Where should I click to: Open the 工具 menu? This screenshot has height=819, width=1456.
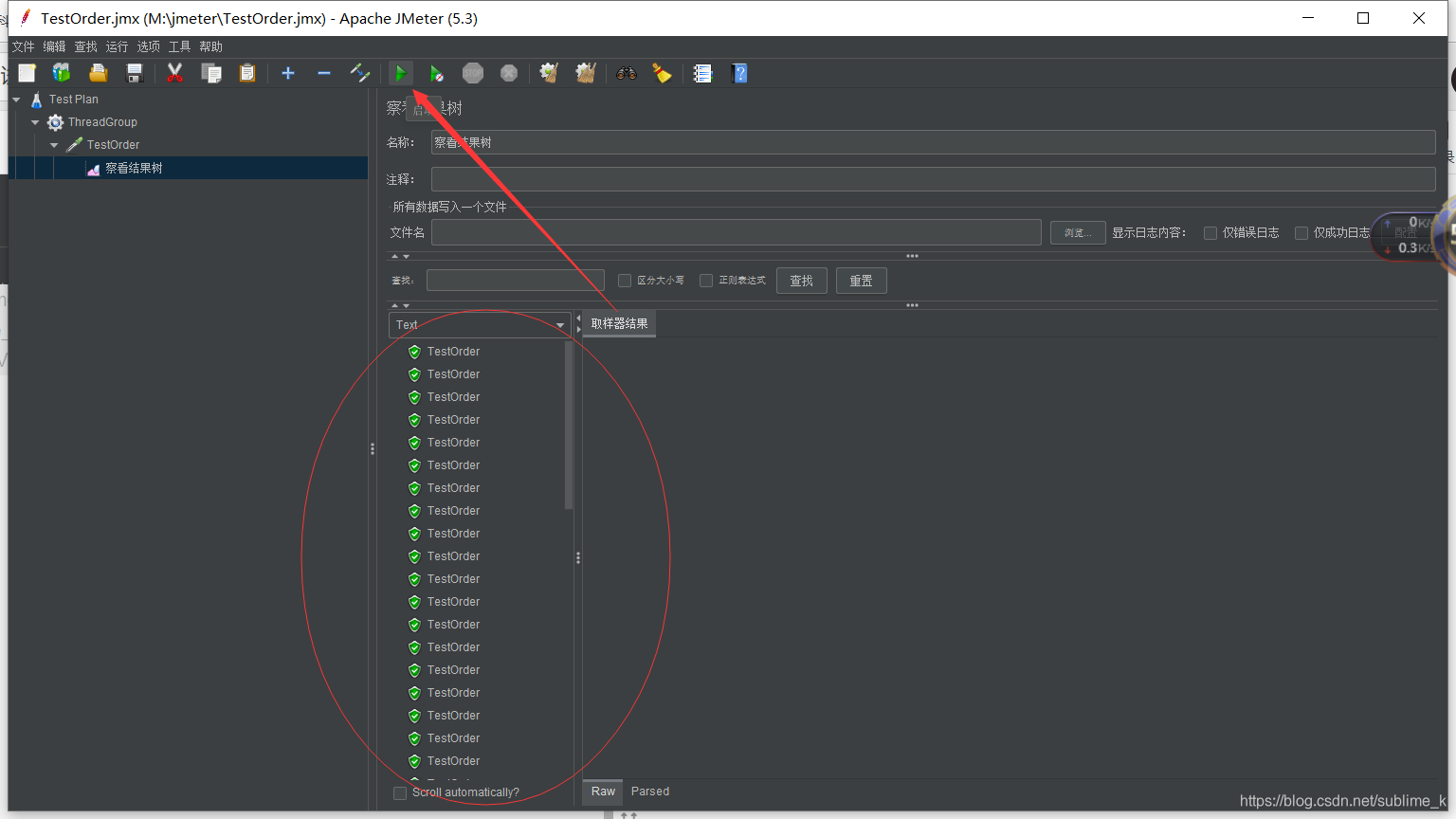click(180, 46)
